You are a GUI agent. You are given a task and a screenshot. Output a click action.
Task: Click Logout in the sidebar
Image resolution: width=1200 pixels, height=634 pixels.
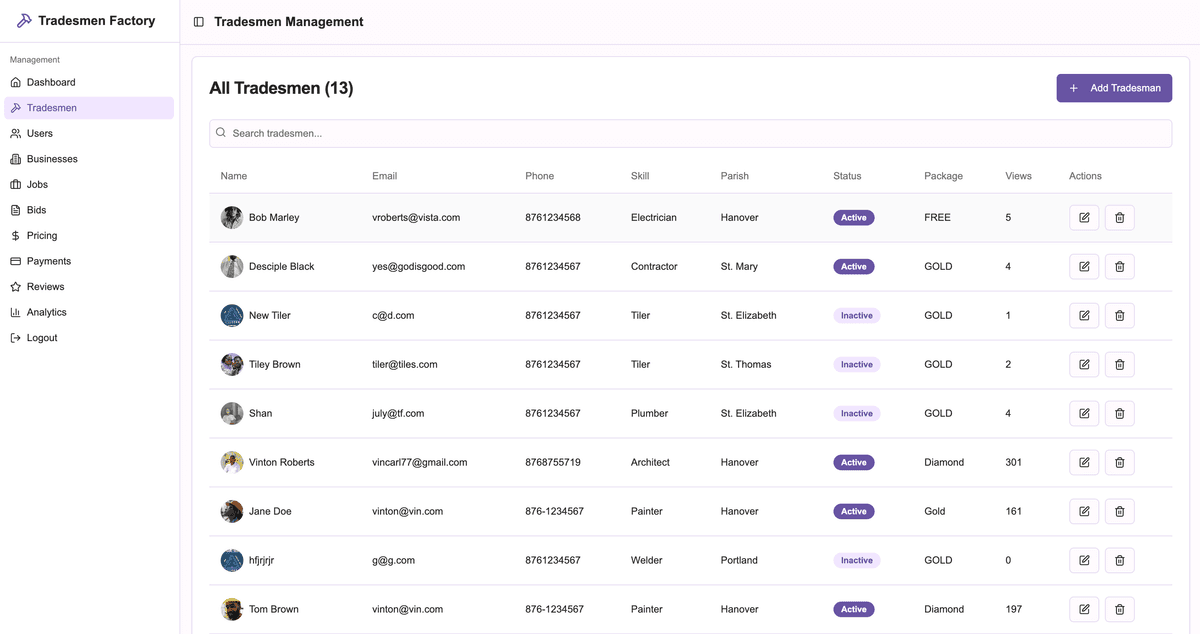tap(89, 338)
